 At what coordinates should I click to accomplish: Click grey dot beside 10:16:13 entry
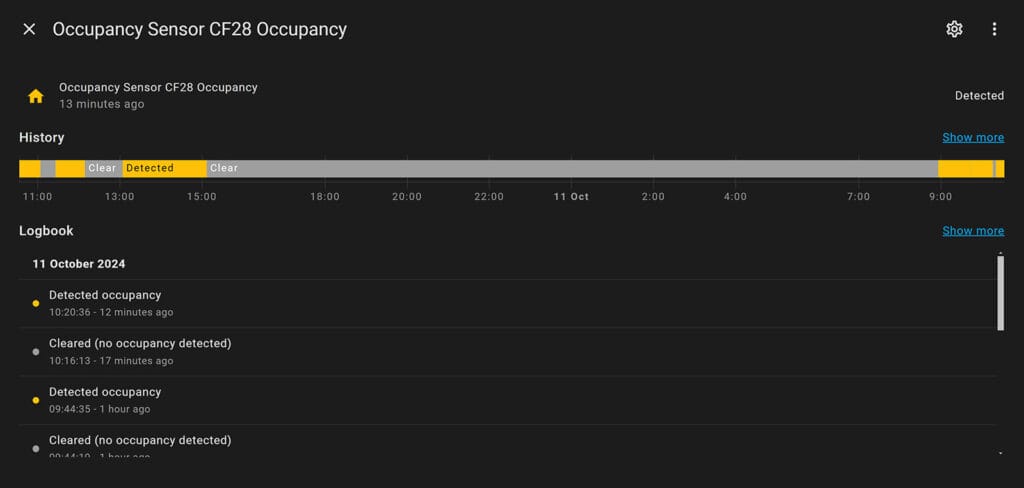(36, 352)
